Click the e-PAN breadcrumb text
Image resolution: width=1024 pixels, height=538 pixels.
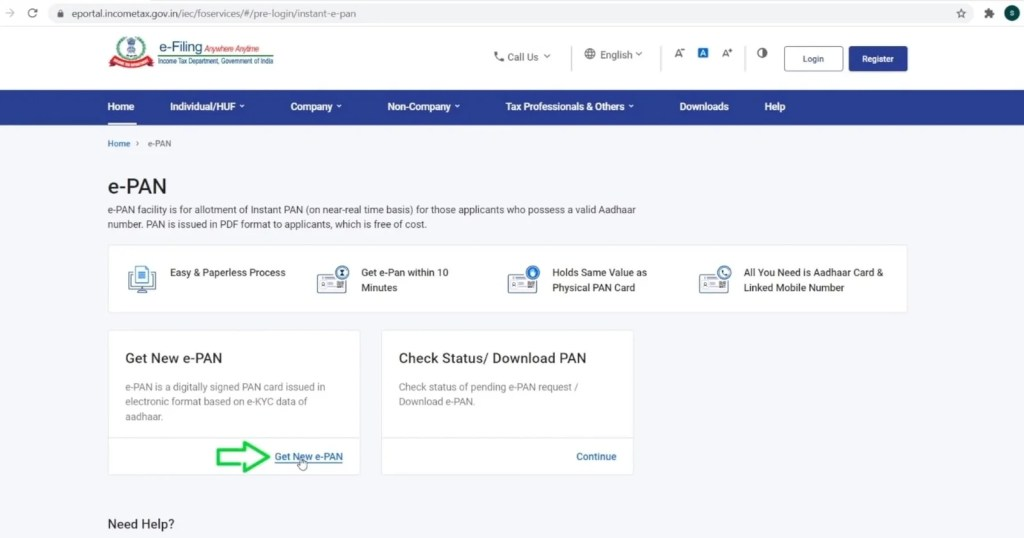coord(159,144)
